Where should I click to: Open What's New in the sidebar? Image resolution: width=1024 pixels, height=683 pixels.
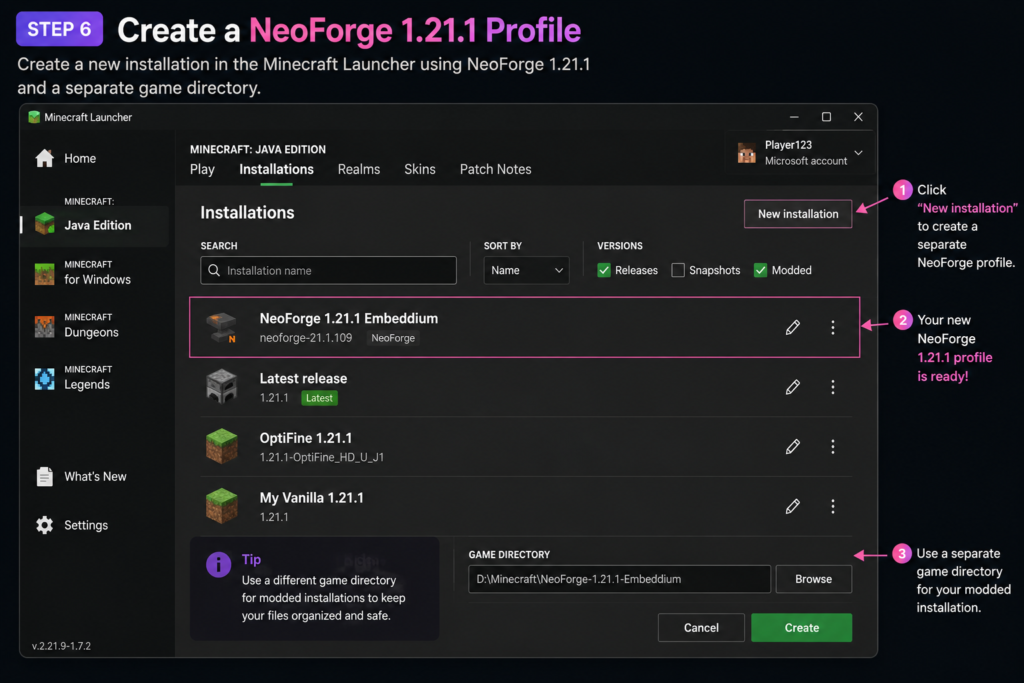coord(82,477)
